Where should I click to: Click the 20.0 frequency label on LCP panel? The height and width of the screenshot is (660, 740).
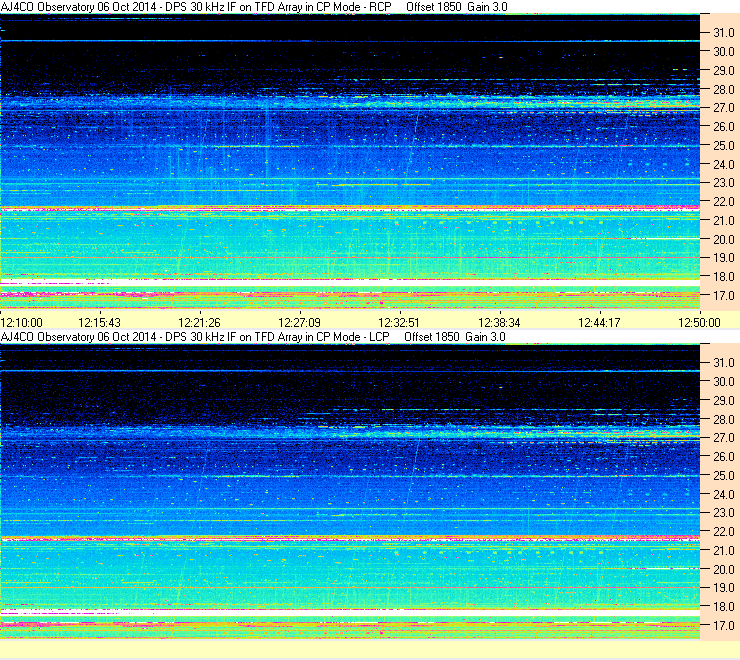724,569
